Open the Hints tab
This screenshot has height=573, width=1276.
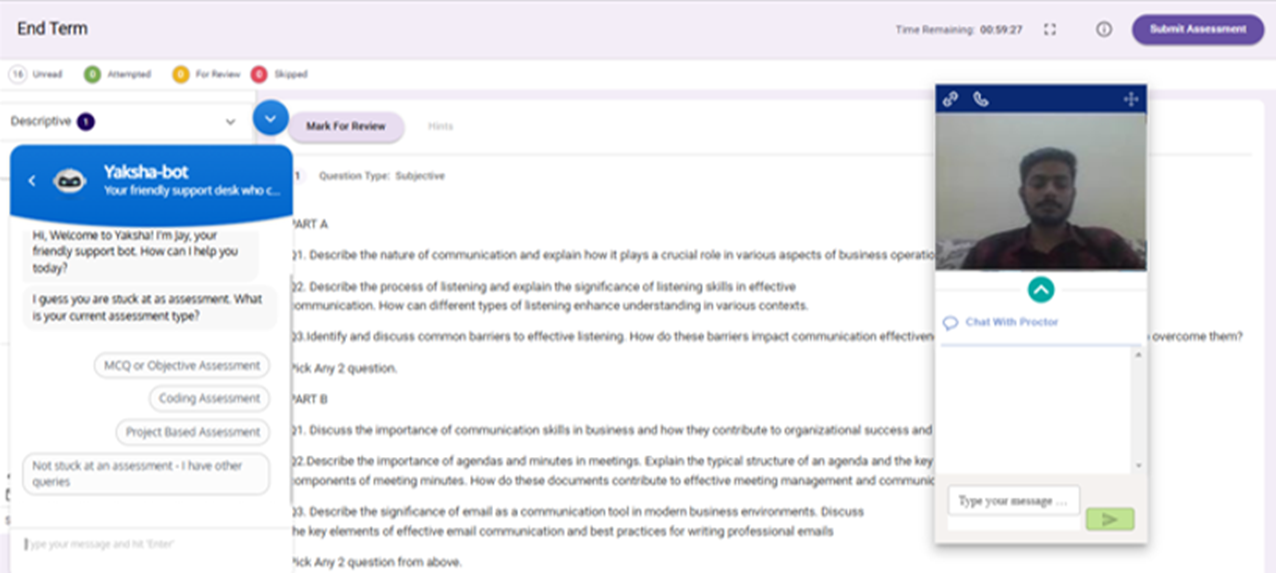[x=440, y=127]
